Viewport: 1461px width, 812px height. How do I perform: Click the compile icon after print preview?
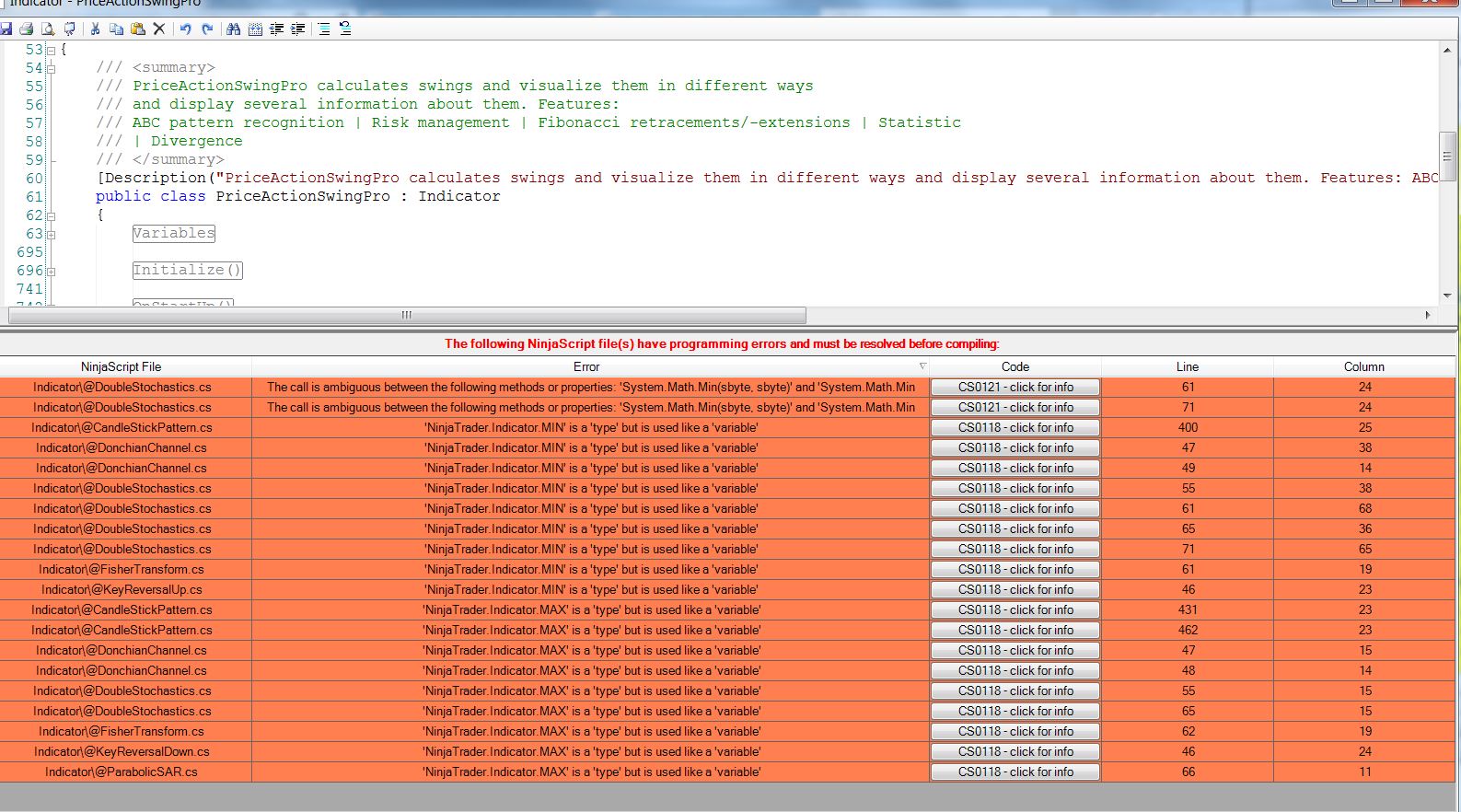click(x=69, y=29)
